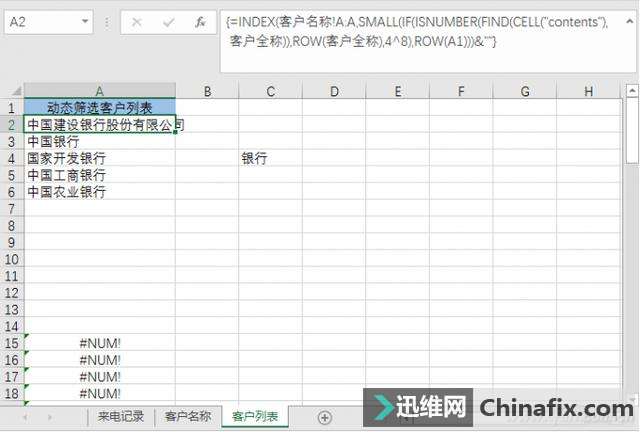640x432 pixels.
Task: Click cell 国家开发银行
Action: [100, 158]
